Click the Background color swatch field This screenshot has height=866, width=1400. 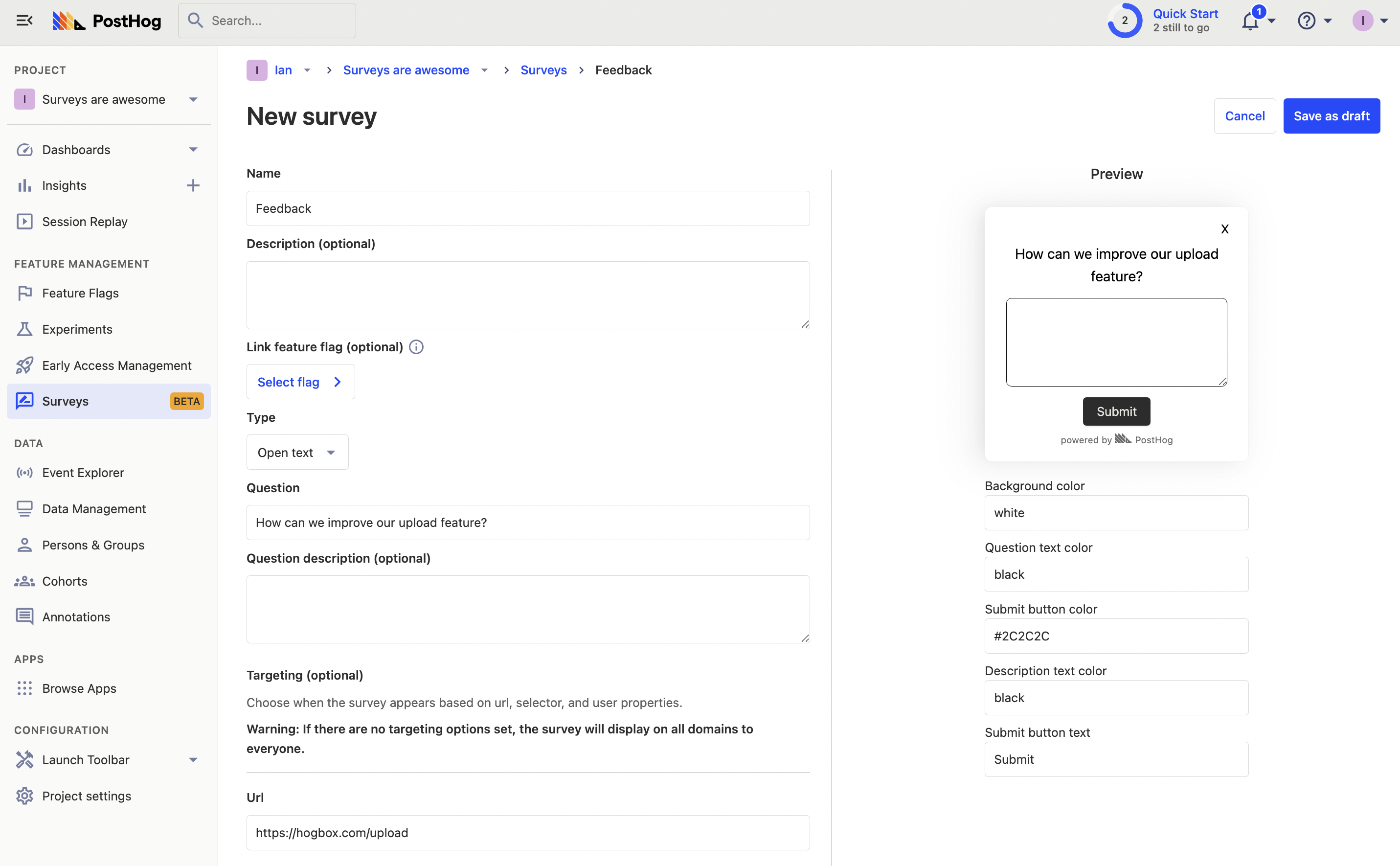coord(1115,512)
